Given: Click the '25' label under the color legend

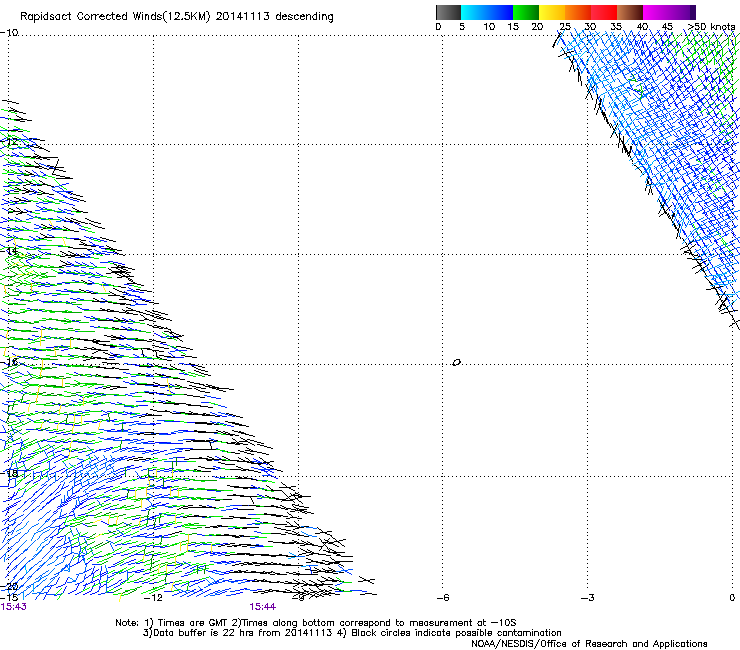Looking at the screenshot, I should pyautogui.click(x=565, y=26).
